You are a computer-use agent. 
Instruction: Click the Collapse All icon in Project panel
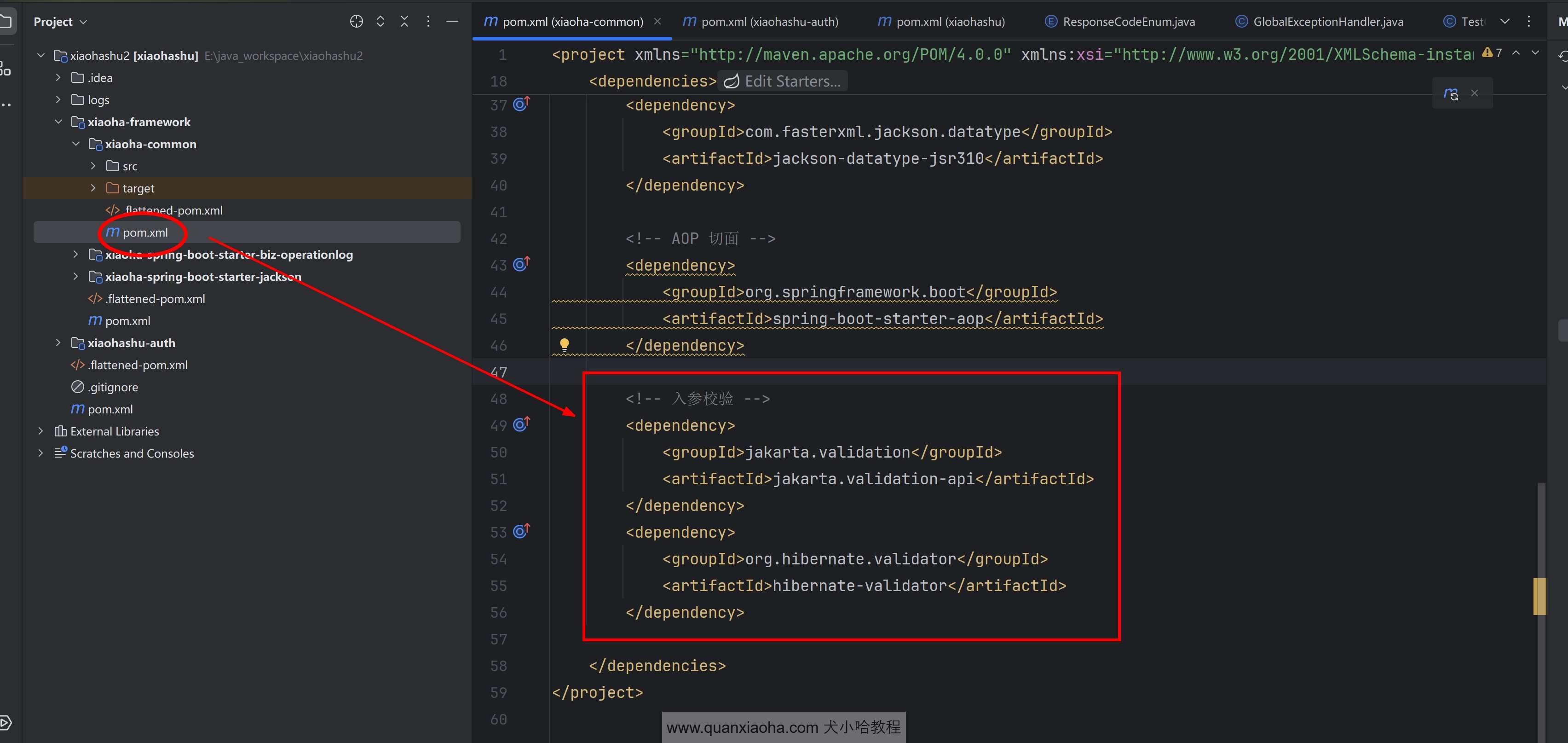tap(404, 22)
